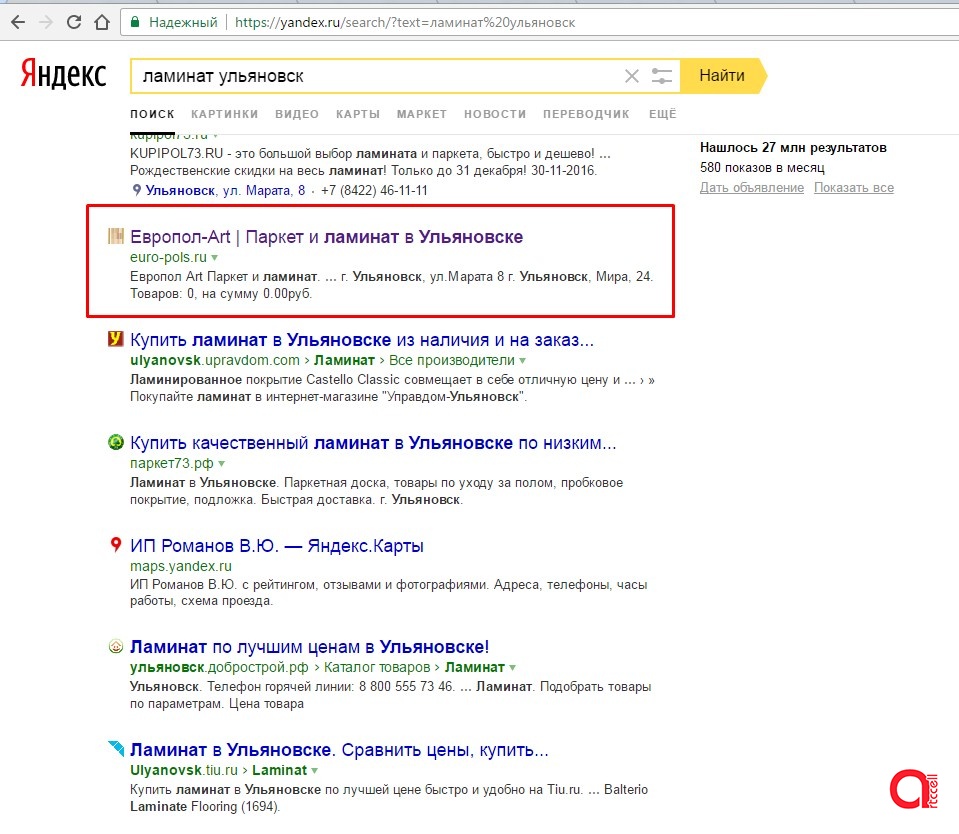Screen dimensions: 959x834
Task: Open Ламинат по лучшим ценам в Ульяновске result
Action: pos(309,647)
